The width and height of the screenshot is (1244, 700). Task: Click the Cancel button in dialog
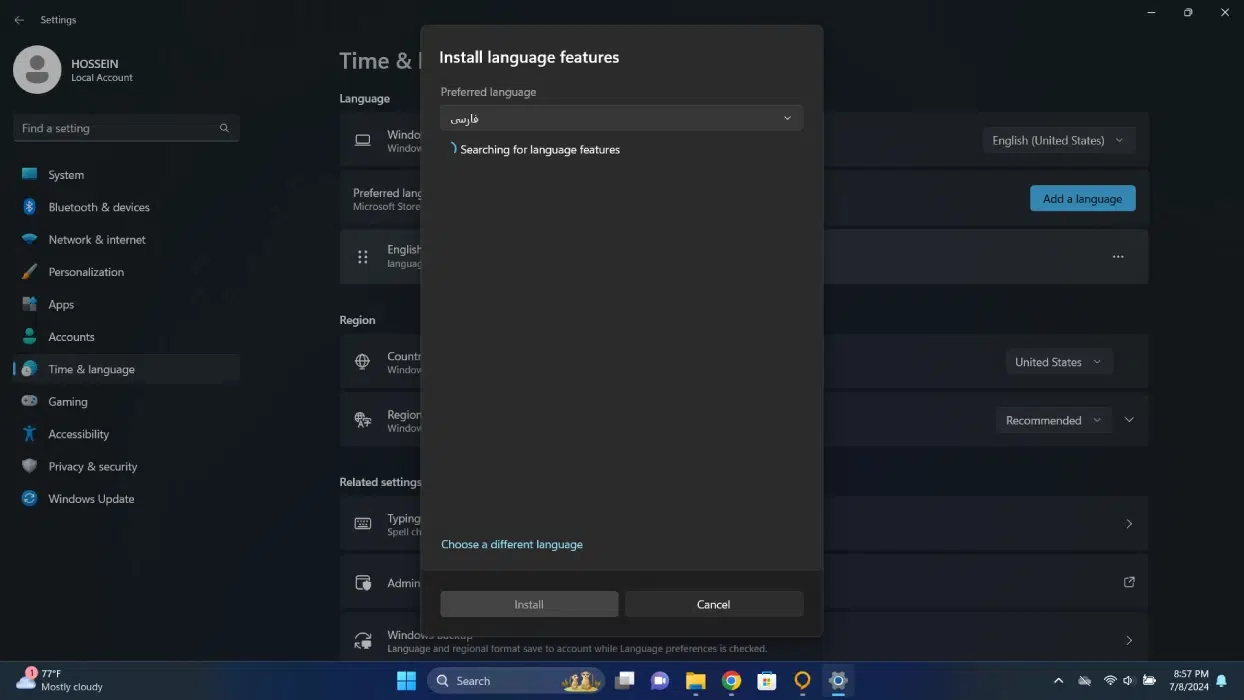pyautogui.click(x=713, y=604)
